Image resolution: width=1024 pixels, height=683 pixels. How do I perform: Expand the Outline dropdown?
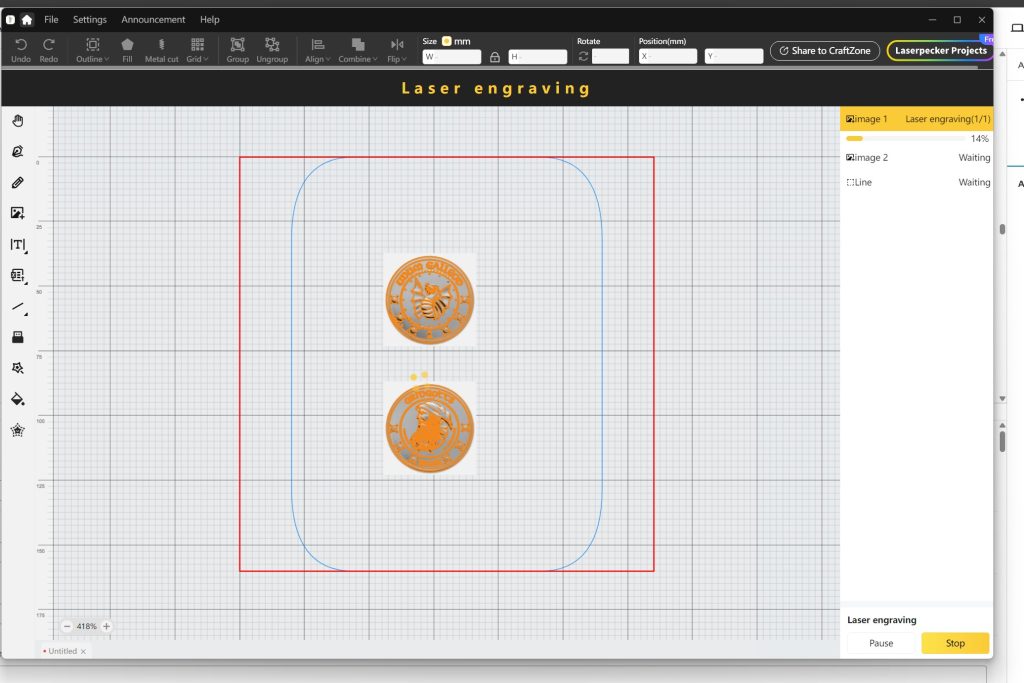92,50
